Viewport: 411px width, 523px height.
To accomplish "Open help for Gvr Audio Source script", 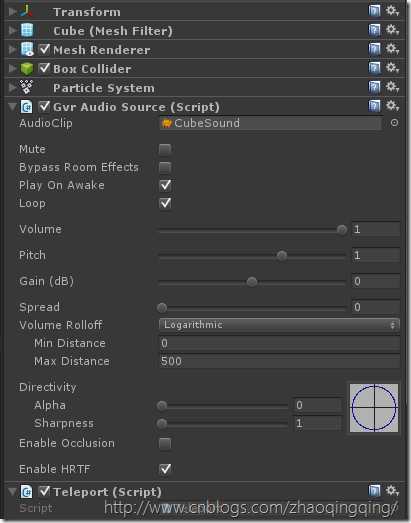I will [x=374, y=106].
